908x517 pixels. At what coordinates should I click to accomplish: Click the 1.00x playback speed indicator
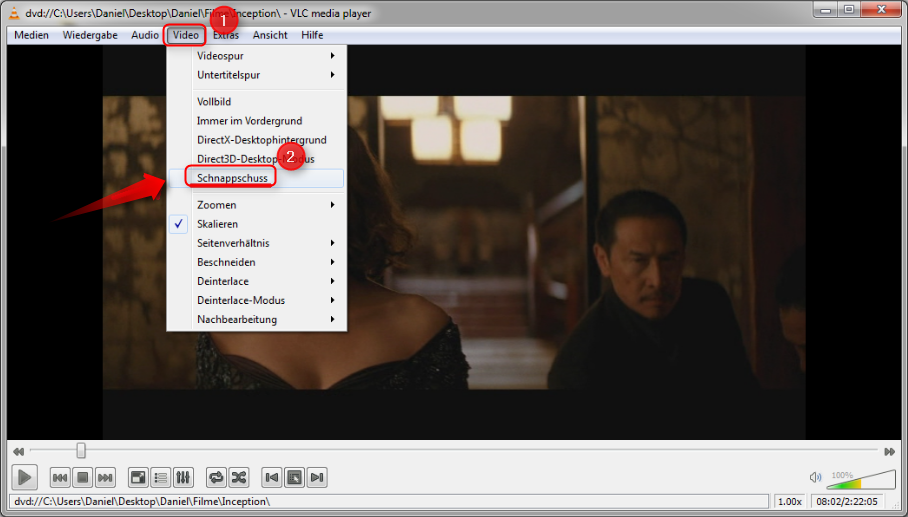tap(790, 501)
